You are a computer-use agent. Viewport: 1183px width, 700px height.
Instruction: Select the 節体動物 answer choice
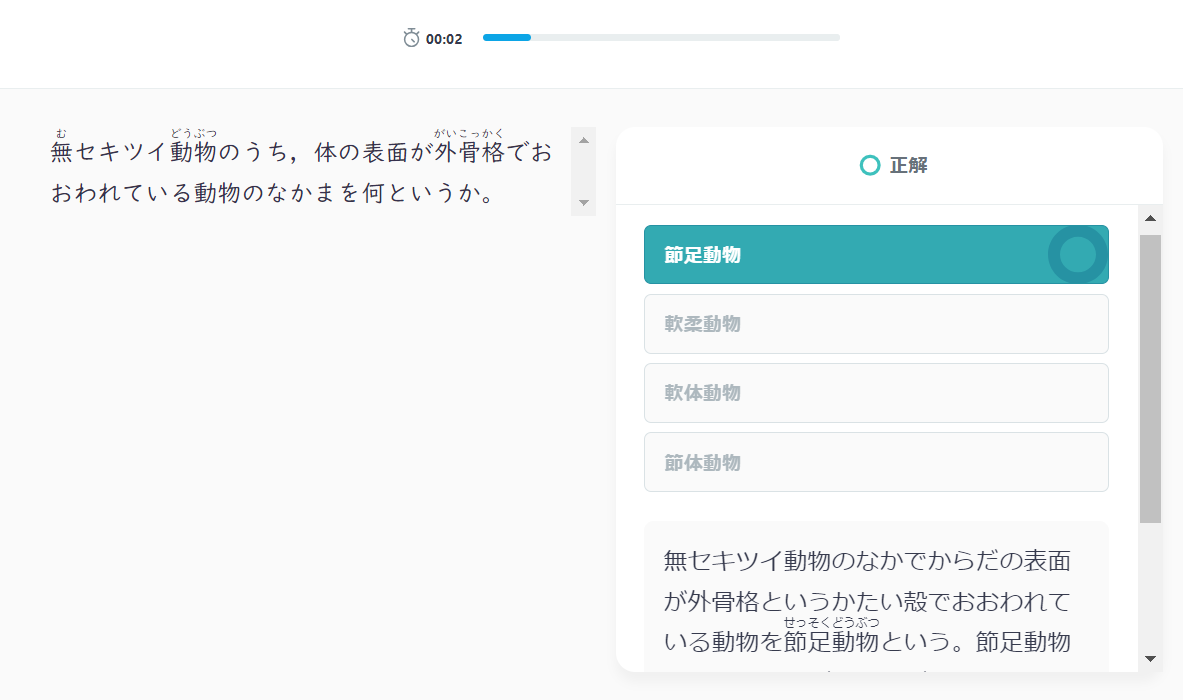click(876, 462)
